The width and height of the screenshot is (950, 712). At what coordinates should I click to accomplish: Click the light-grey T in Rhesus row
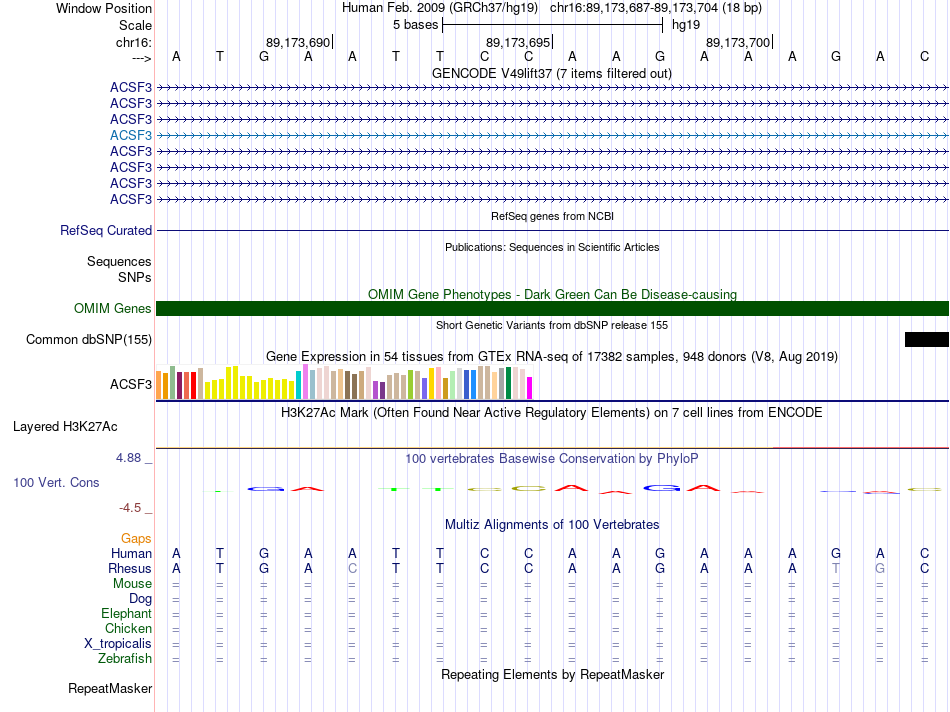(x=836, y=568)
